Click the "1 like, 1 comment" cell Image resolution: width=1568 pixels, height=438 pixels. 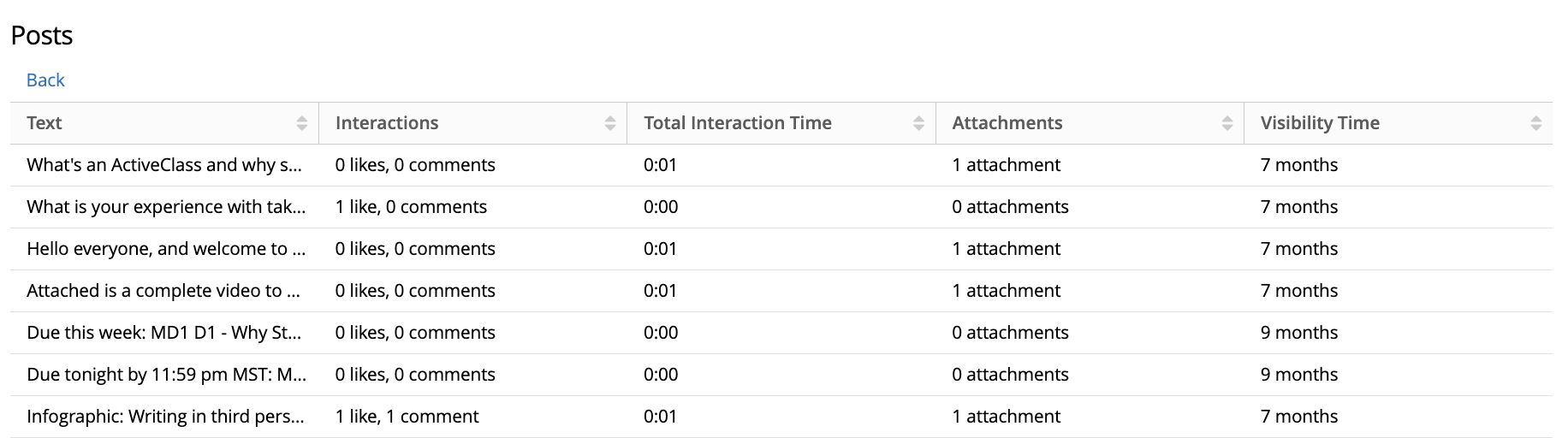[407, 417]
